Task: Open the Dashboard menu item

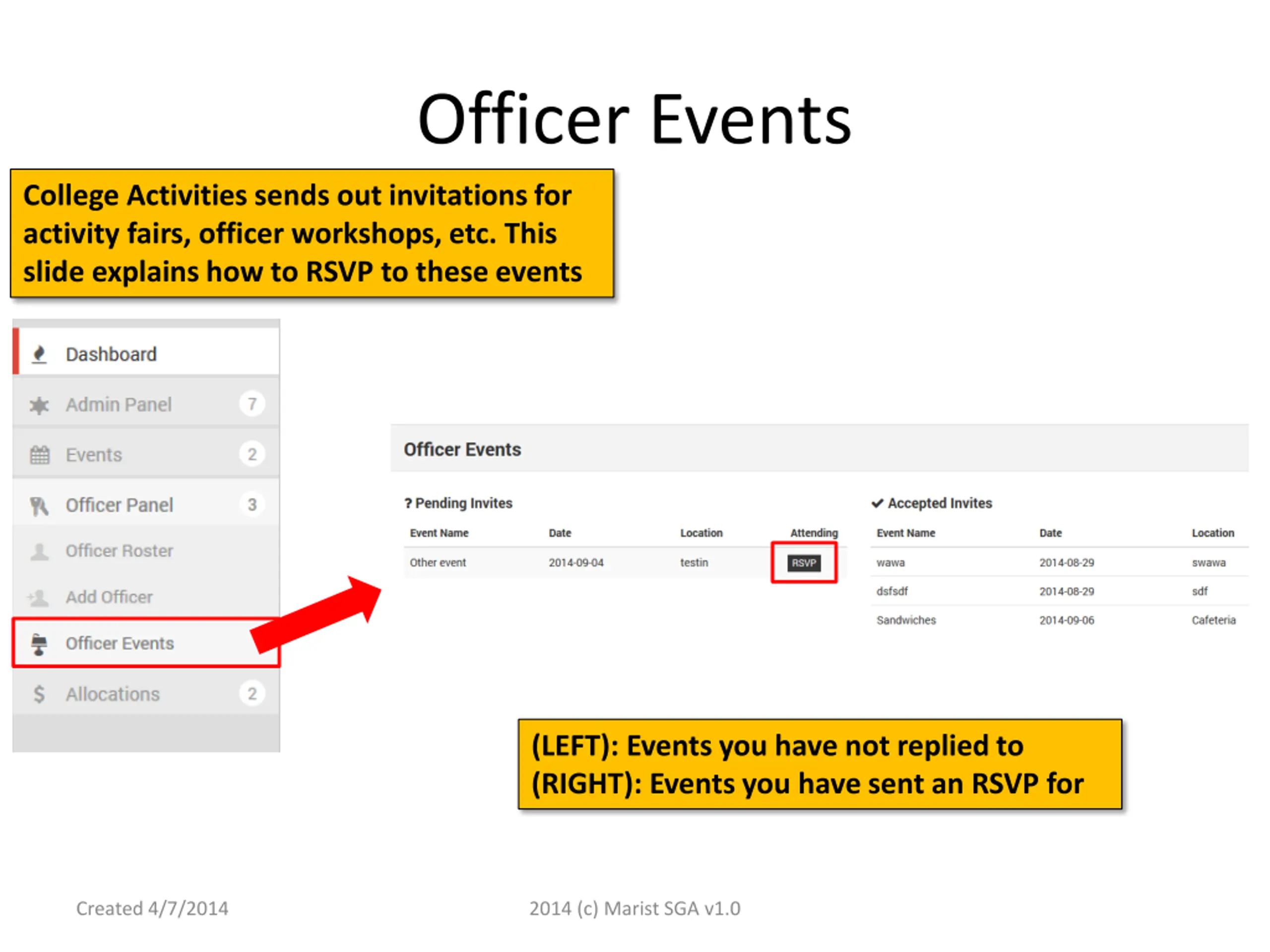Action: click(146, 351)
